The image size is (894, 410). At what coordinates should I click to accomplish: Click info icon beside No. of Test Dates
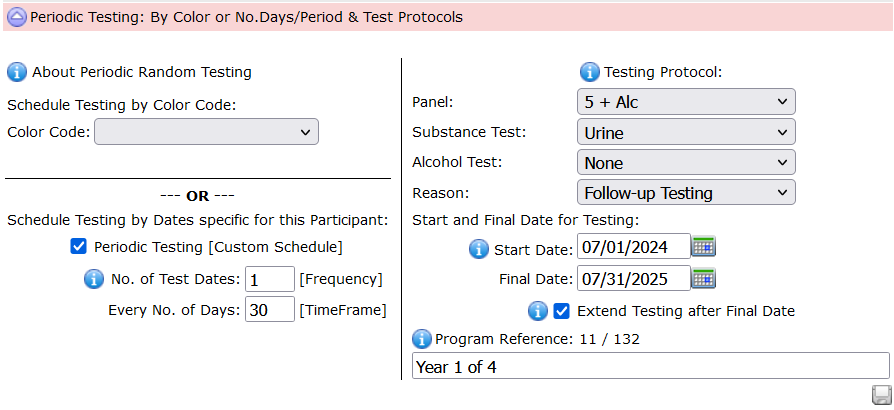click(x=94, y=279)
